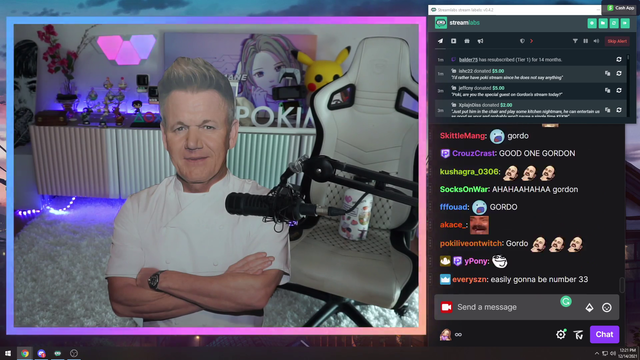640x360 pixels.
Task: Click the channel points avatar icon
Action: (x=445, y=335)
